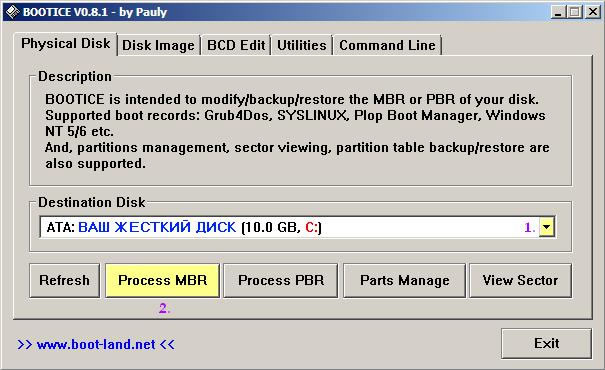Click the 'Supported boot records' description line
The width and height of the screenshot is (605, 370).
pos(295,115)
